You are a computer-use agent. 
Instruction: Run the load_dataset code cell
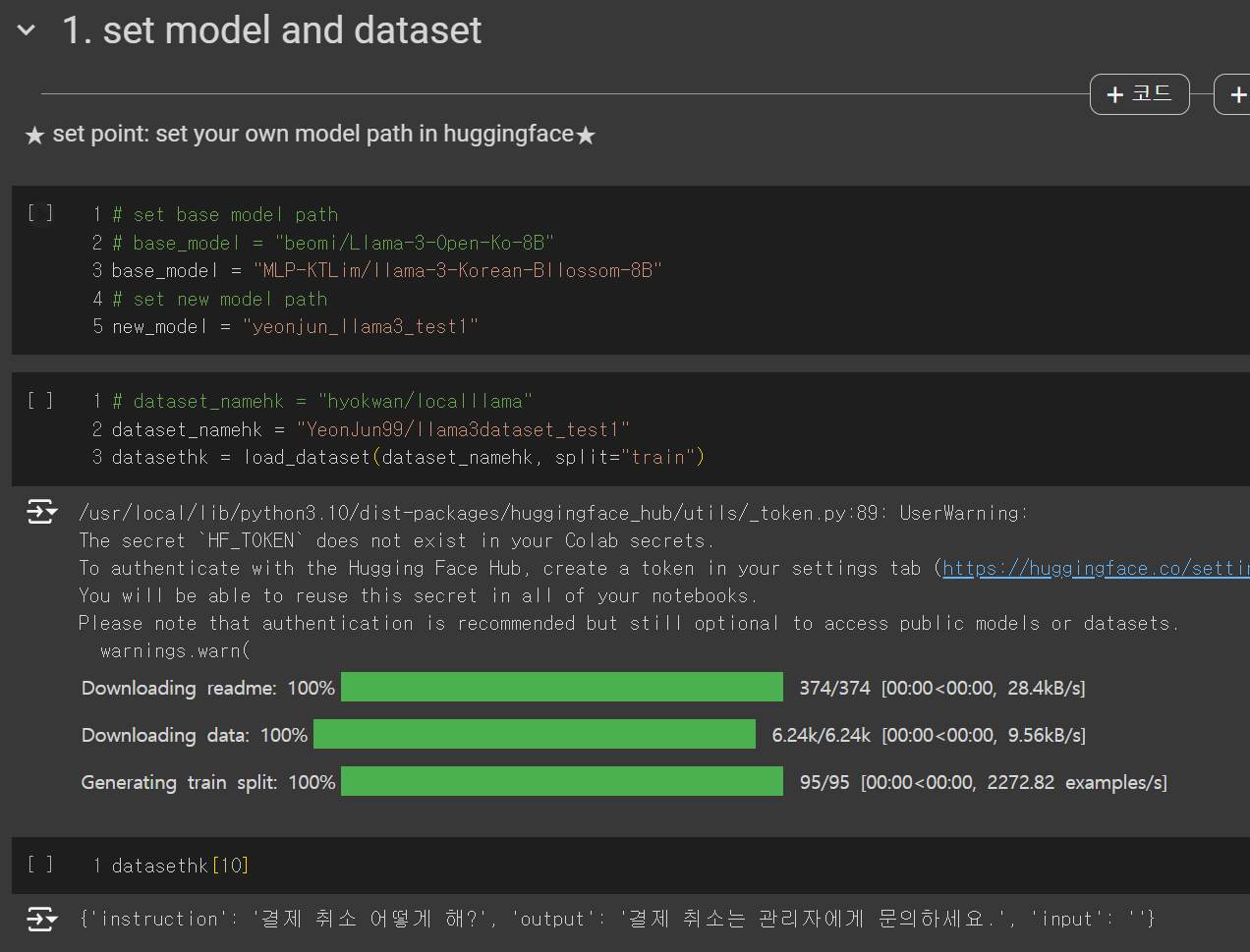(x=40, y=401)
